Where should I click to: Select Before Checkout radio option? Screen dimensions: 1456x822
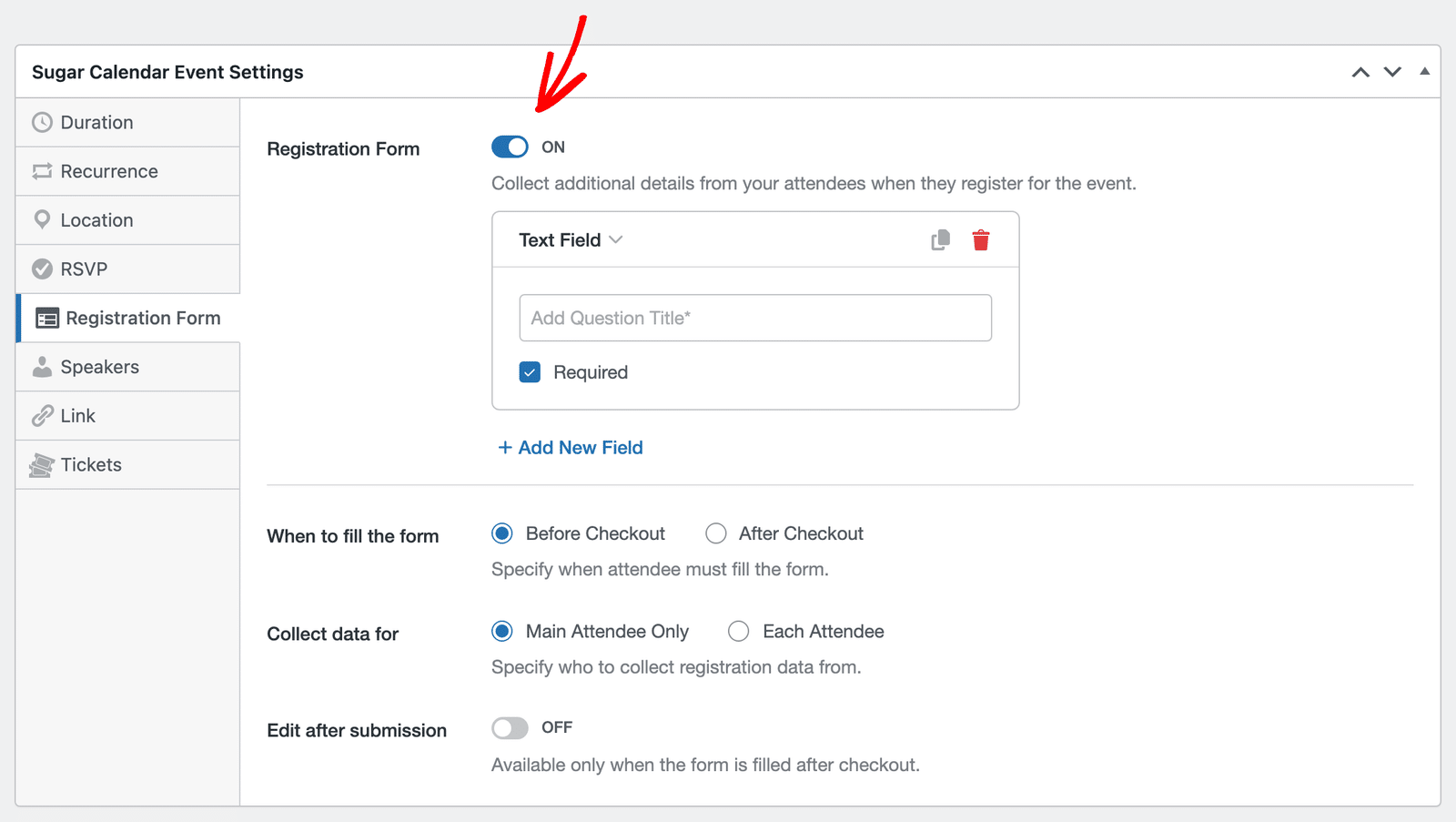502,533
